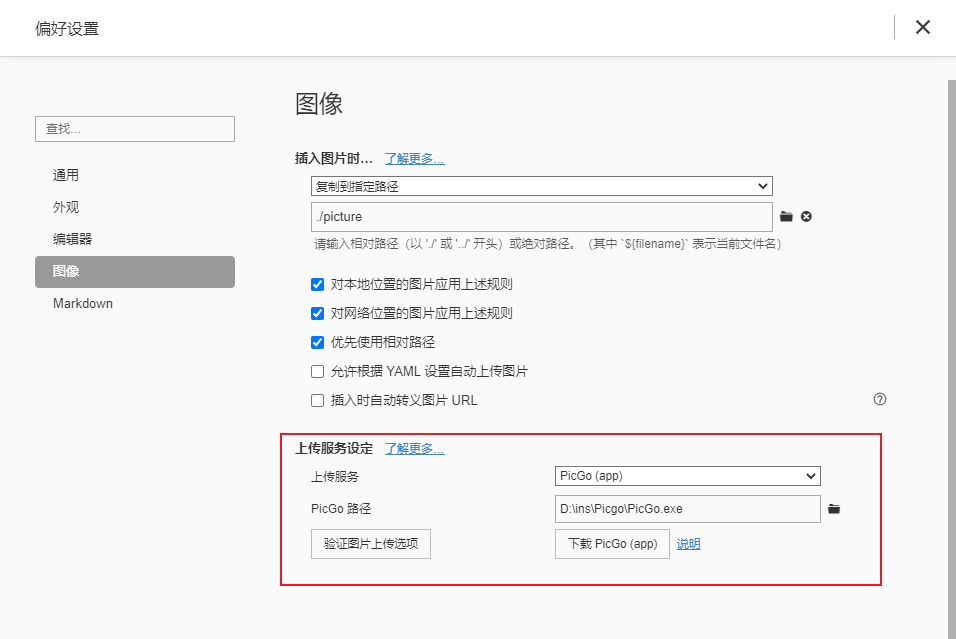This screenshot has height=639, width=956.
Task: Enable auto upload via YAML setting
Action: pyautogui.click(x=317, y=371)
